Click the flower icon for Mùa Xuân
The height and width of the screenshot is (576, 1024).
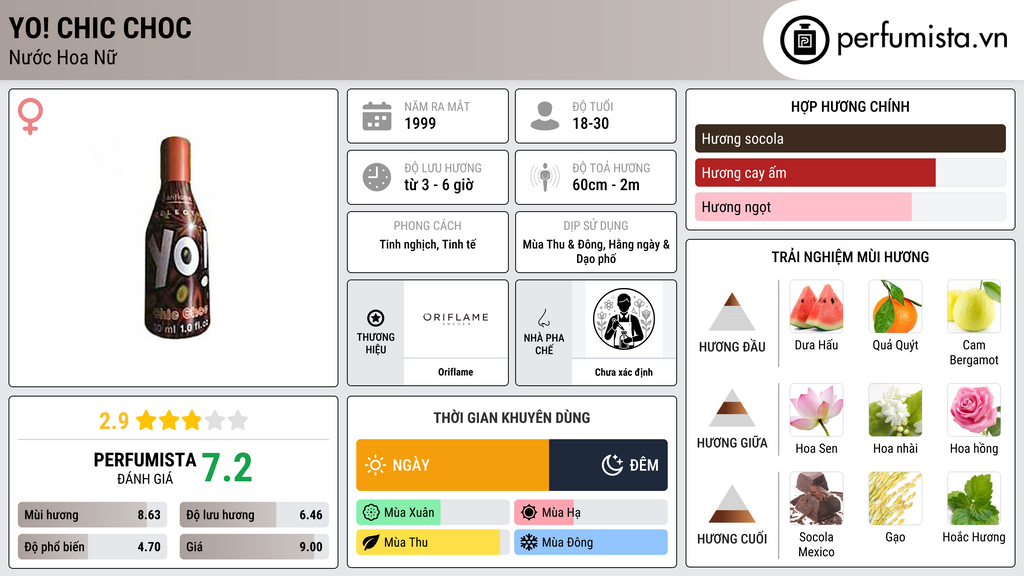tap(371, 513)
